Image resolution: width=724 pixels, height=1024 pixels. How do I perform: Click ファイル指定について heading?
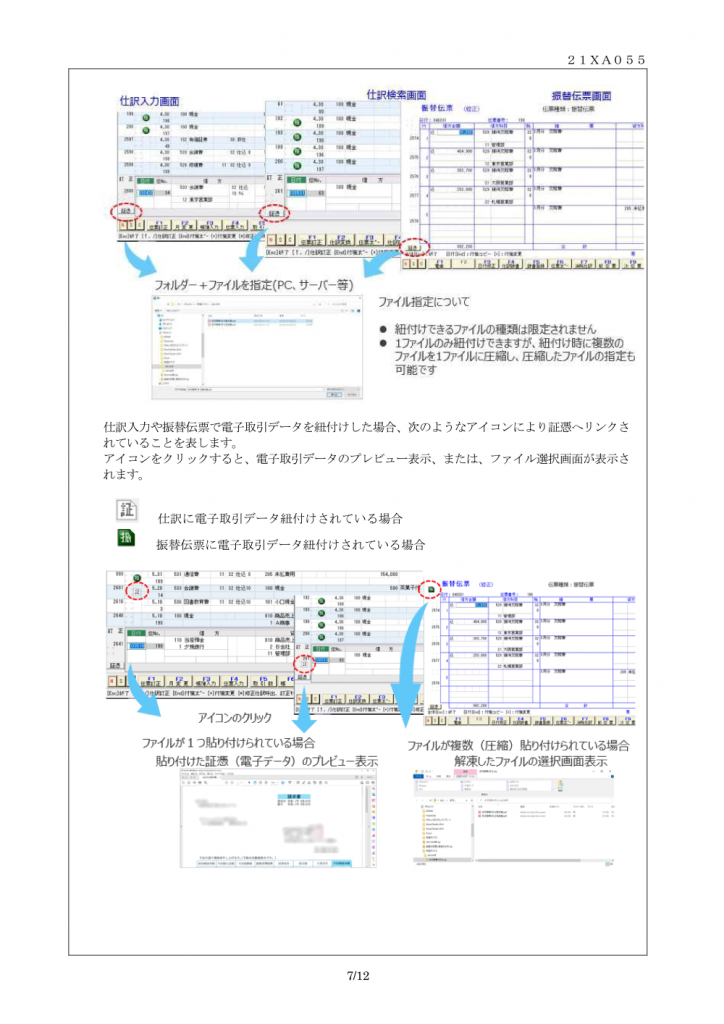pos(424,302)
